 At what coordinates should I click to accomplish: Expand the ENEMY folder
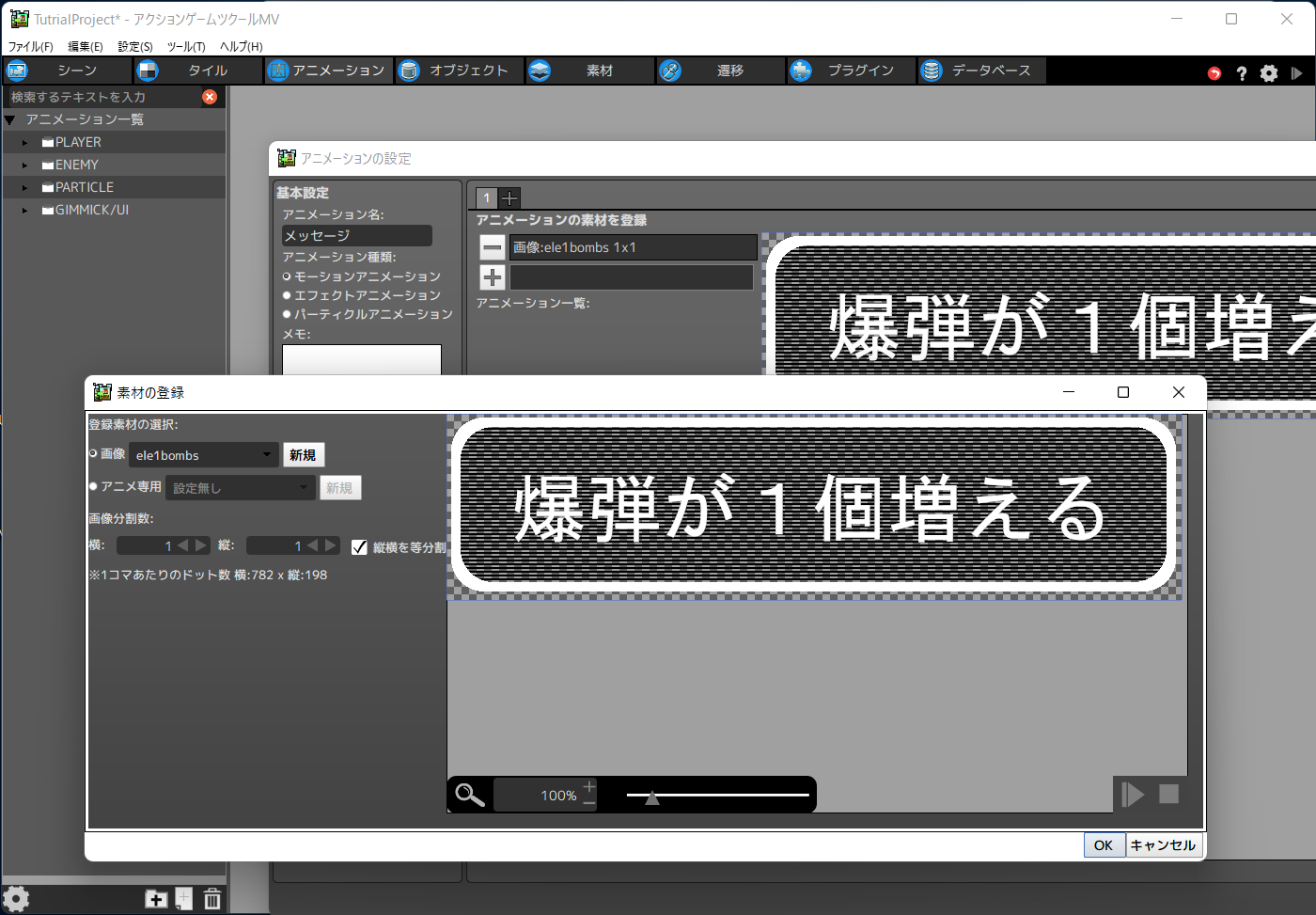[x=25, y=166]
